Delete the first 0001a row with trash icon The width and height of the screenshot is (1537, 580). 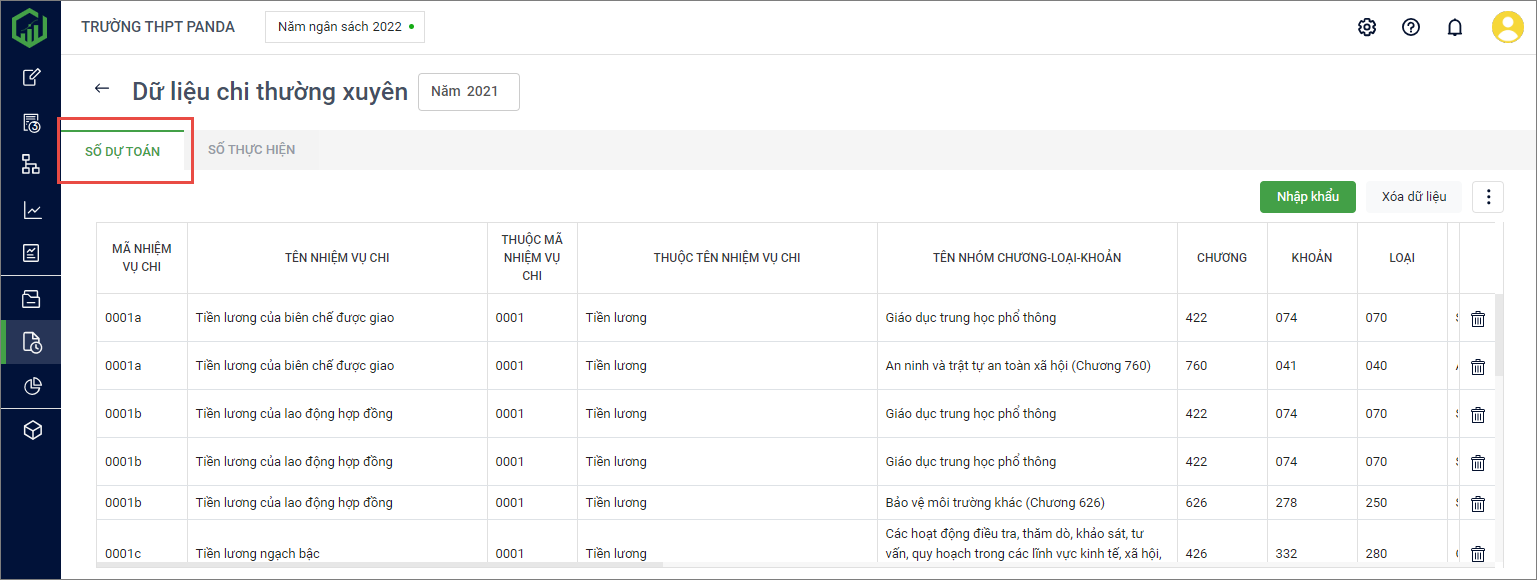point(1477,318)
